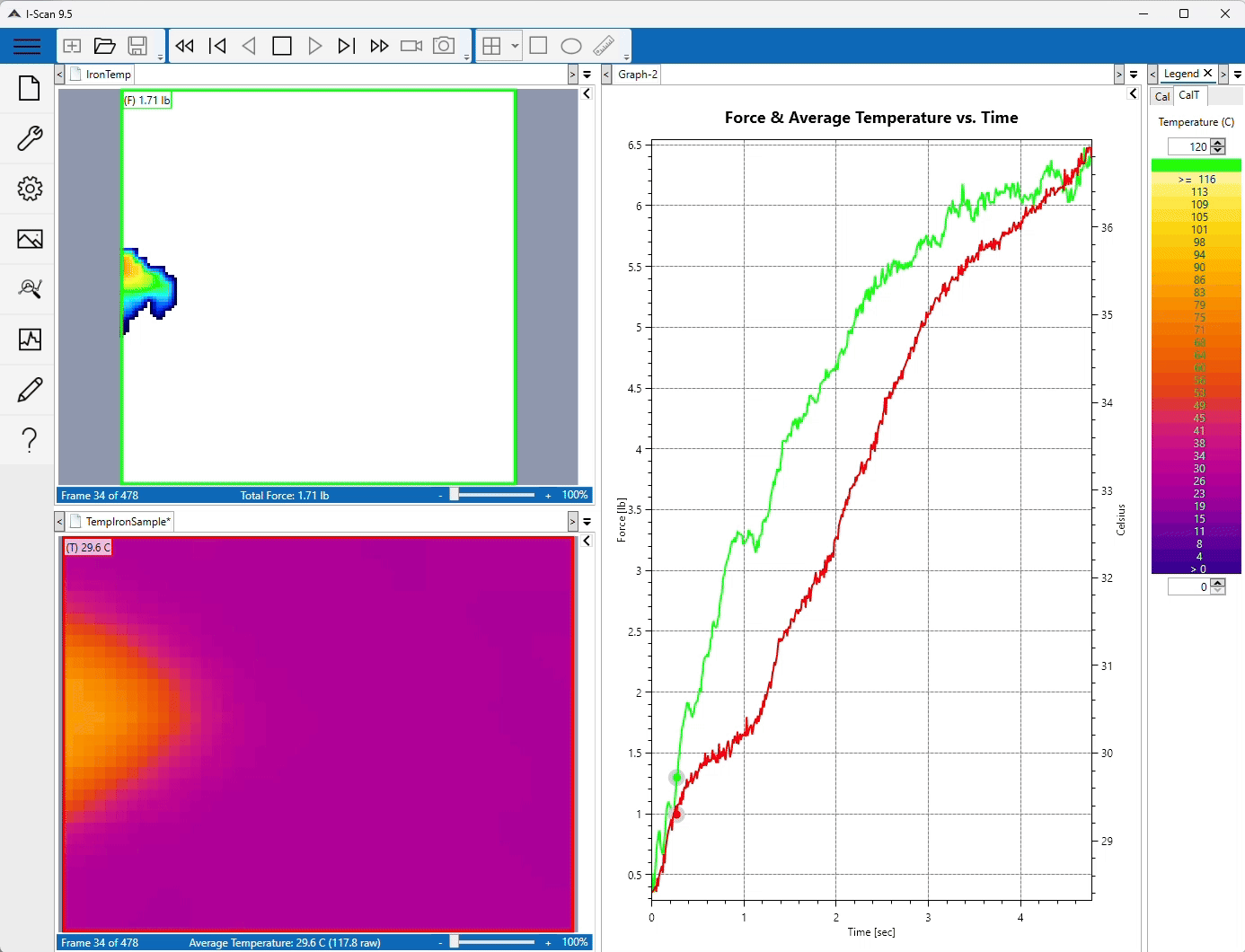Play the recording
This screenshot has height=952, width=1245.
[315, 45]
